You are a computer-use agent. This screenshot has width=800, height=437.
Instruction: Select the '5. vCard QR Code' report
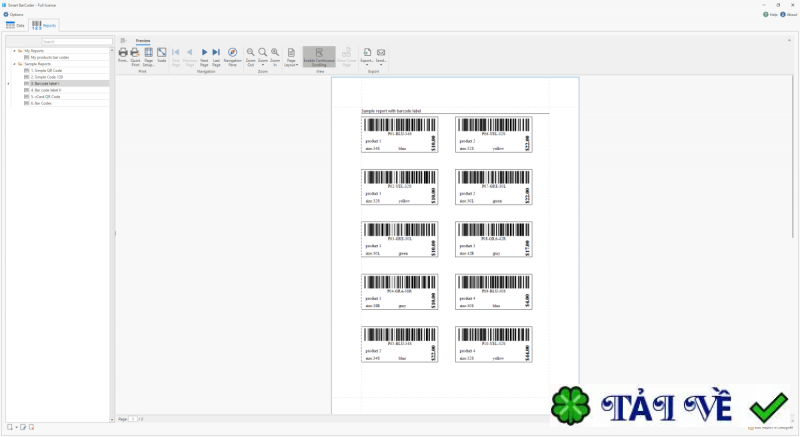(45, 96)
